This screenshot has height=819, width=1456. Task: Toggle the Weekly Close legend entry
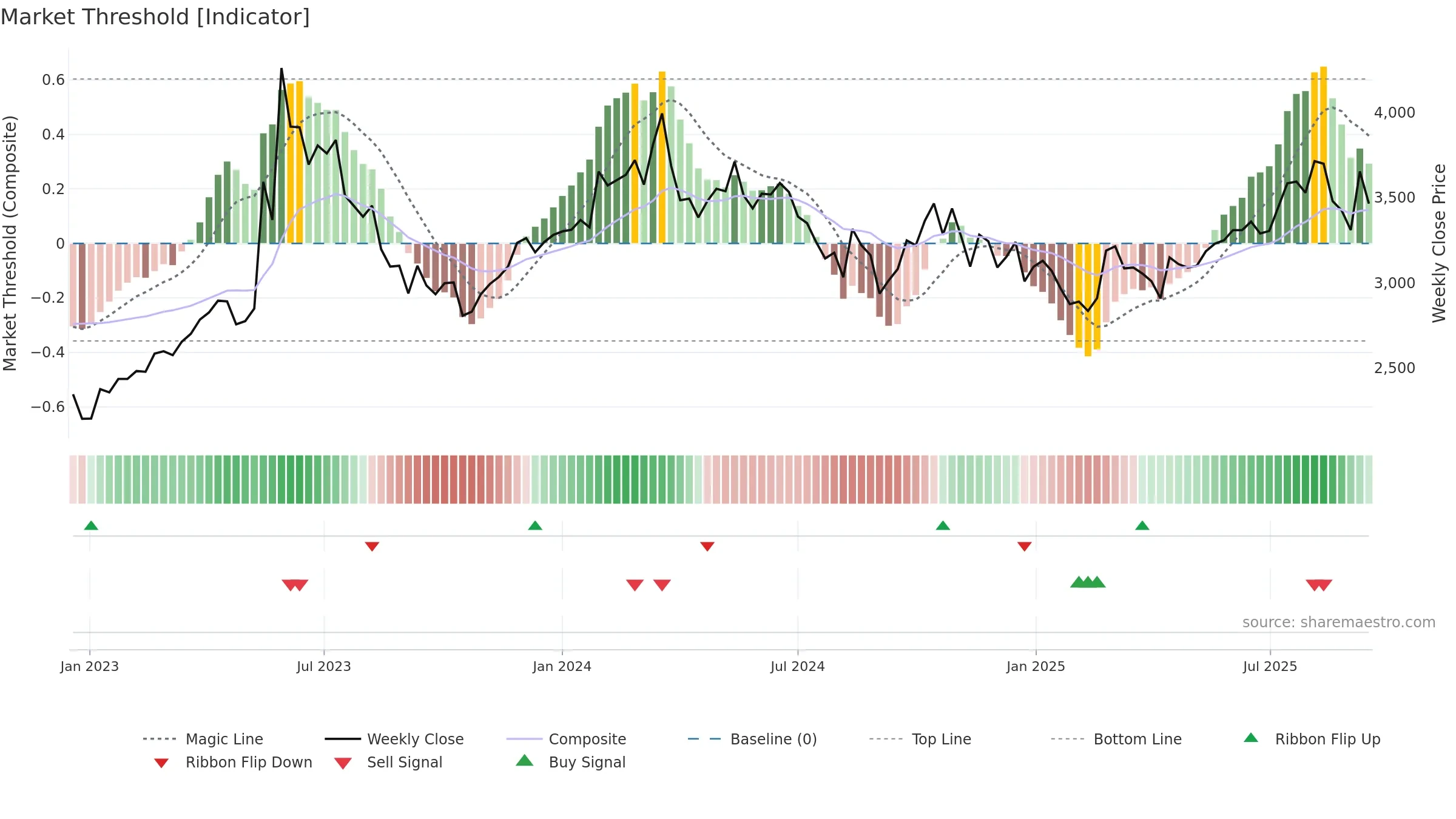coord(394,739)
